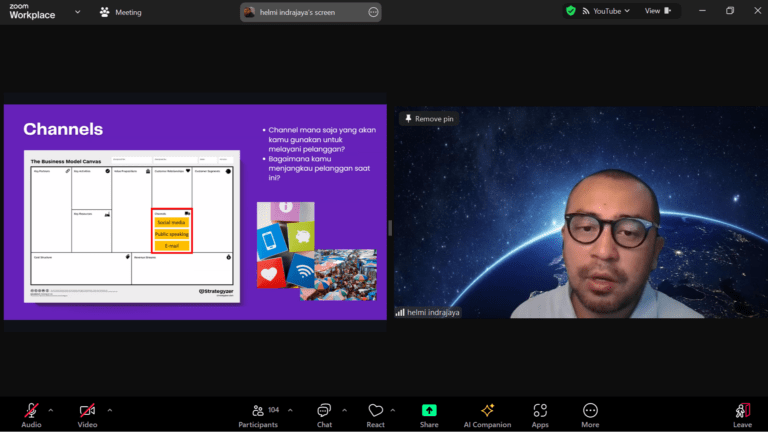Toggle Zoom Workplace dropdown chevron
768x432 pixels.
(78, 12)
